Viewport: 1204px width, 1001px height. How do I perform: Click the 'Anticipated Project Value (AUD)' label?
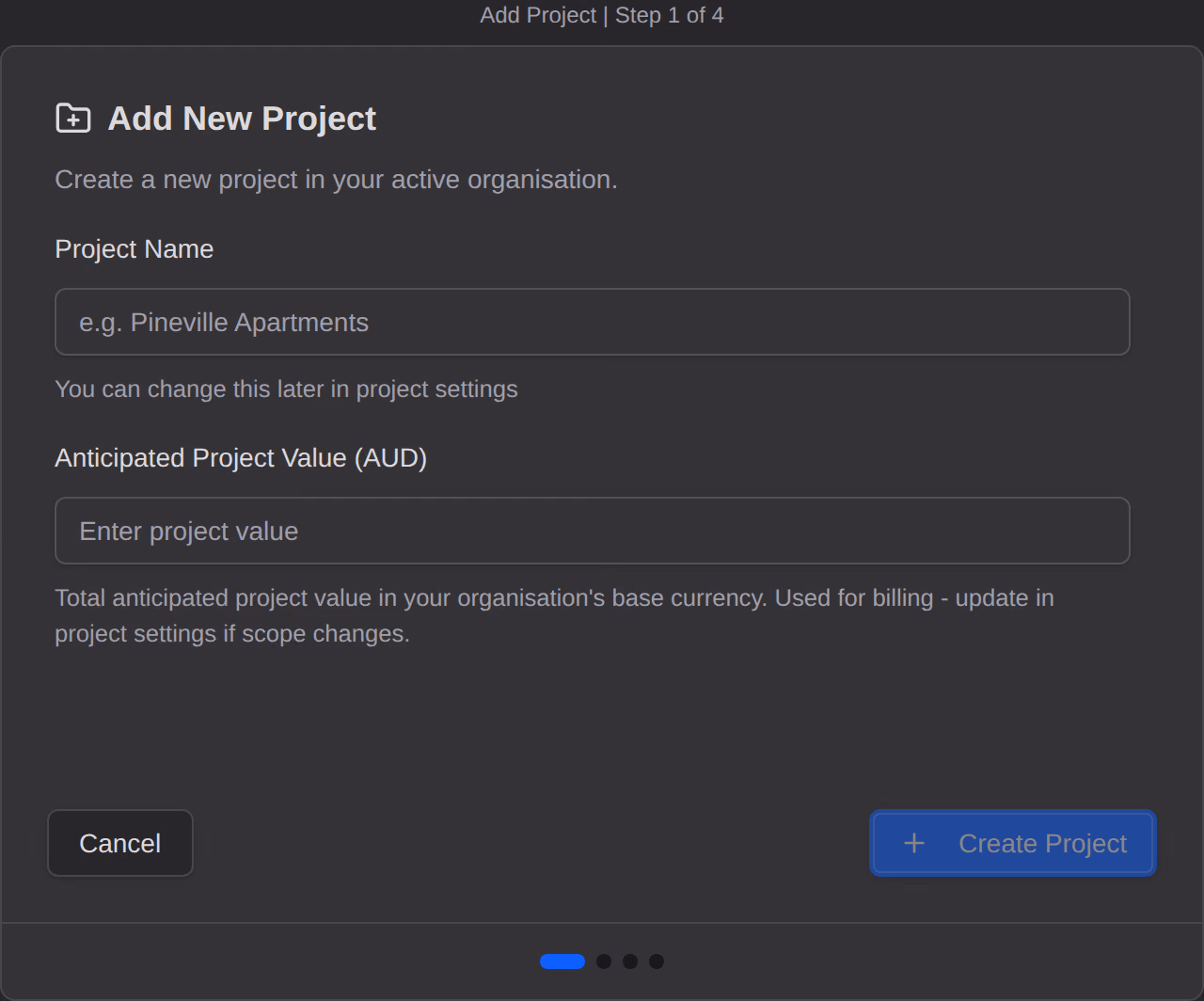[241, 458]
